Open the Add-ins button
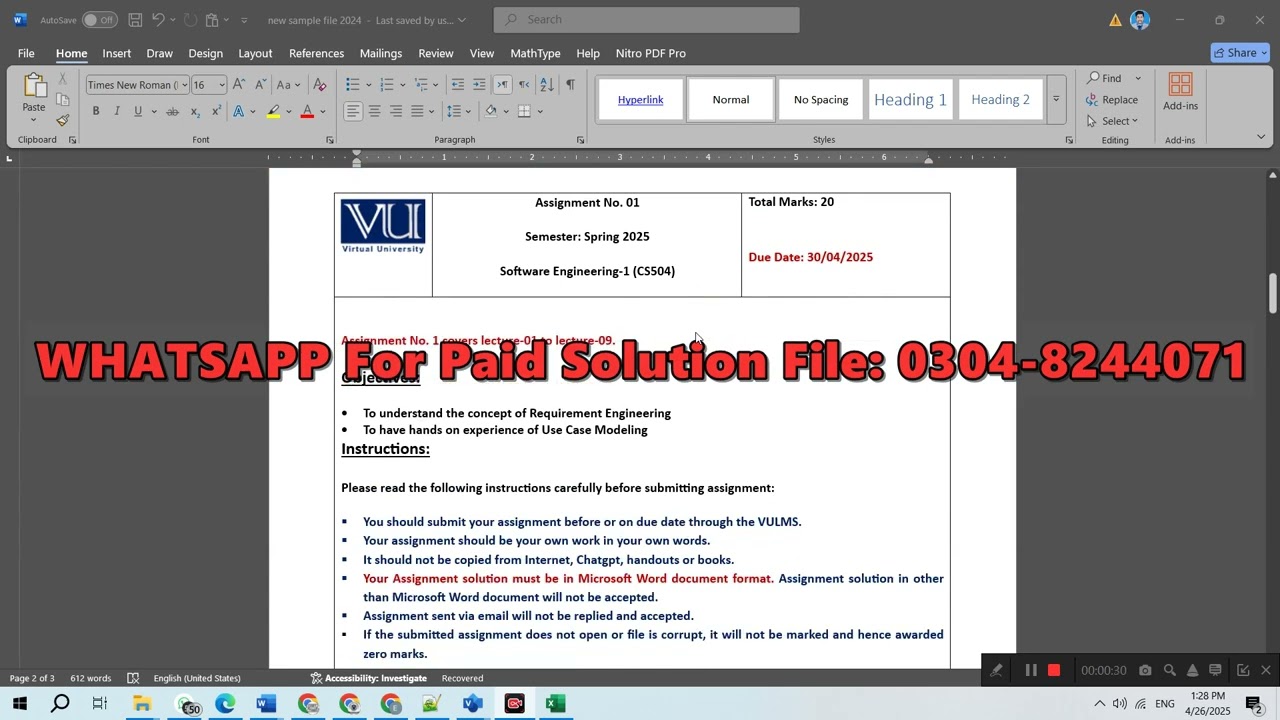1280x720 pixels. coord(1180,93)
